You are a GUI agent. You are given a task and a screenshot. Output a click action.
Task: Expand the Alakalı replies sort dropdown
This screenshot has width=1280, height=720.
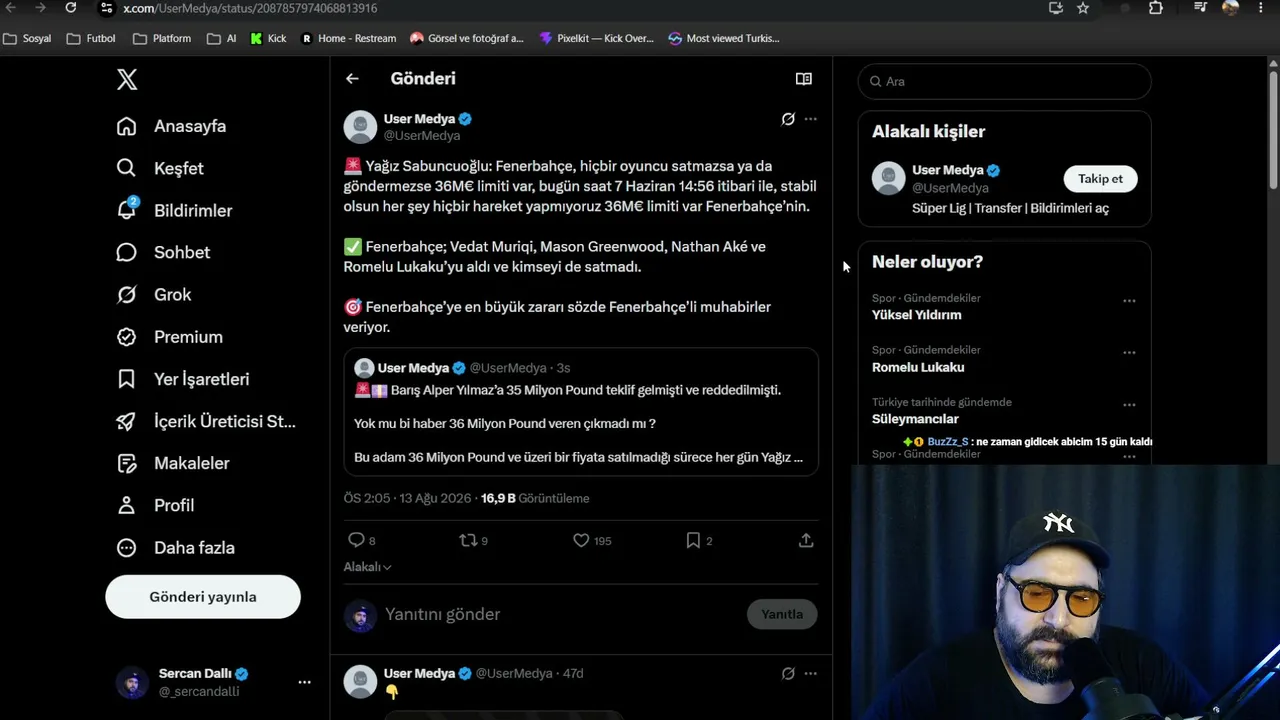[368, 567]
